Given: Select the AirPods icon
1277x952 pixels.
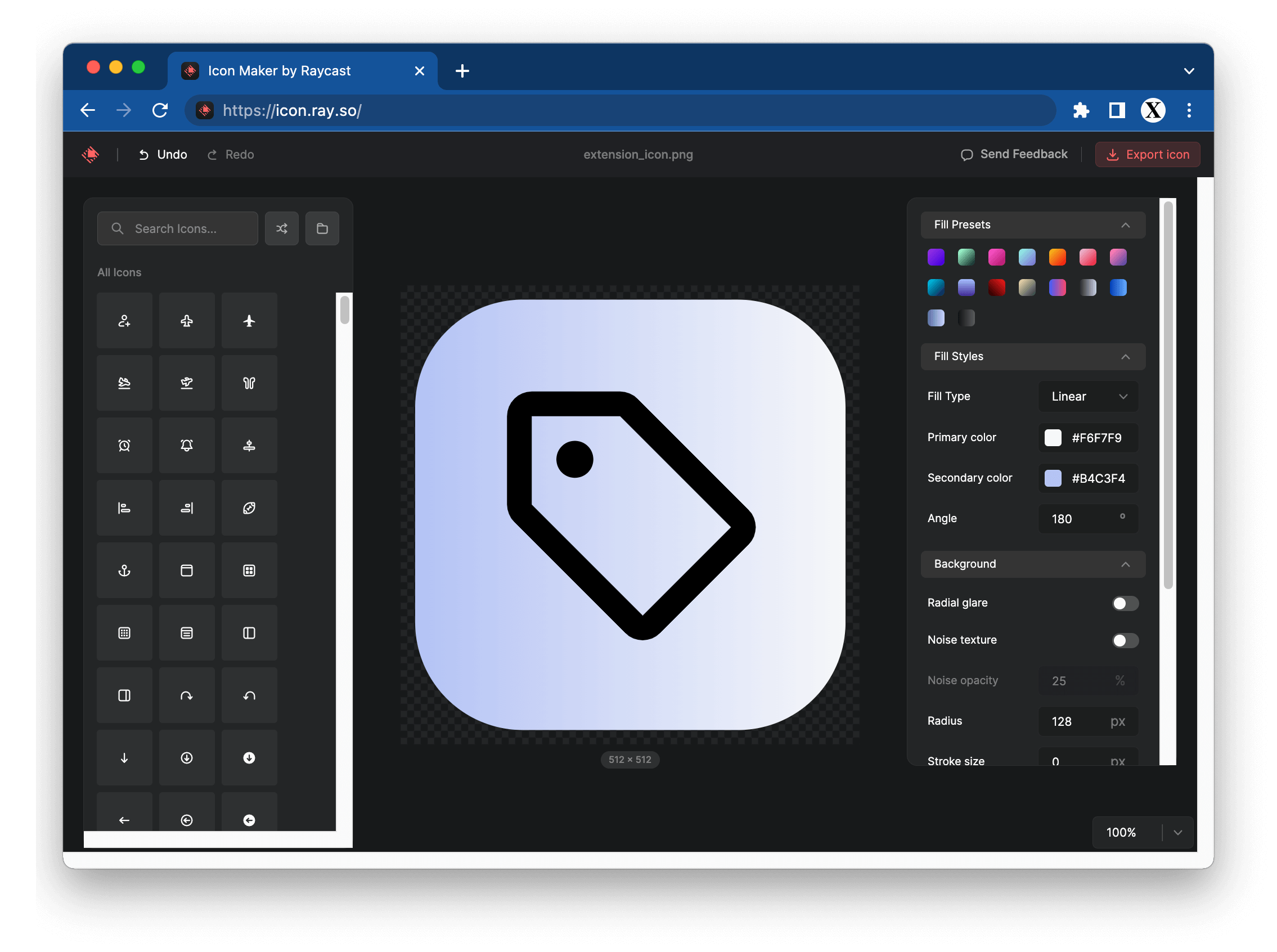Looking at the screenshot, I should pyautogui.click(x=249, y=383).
